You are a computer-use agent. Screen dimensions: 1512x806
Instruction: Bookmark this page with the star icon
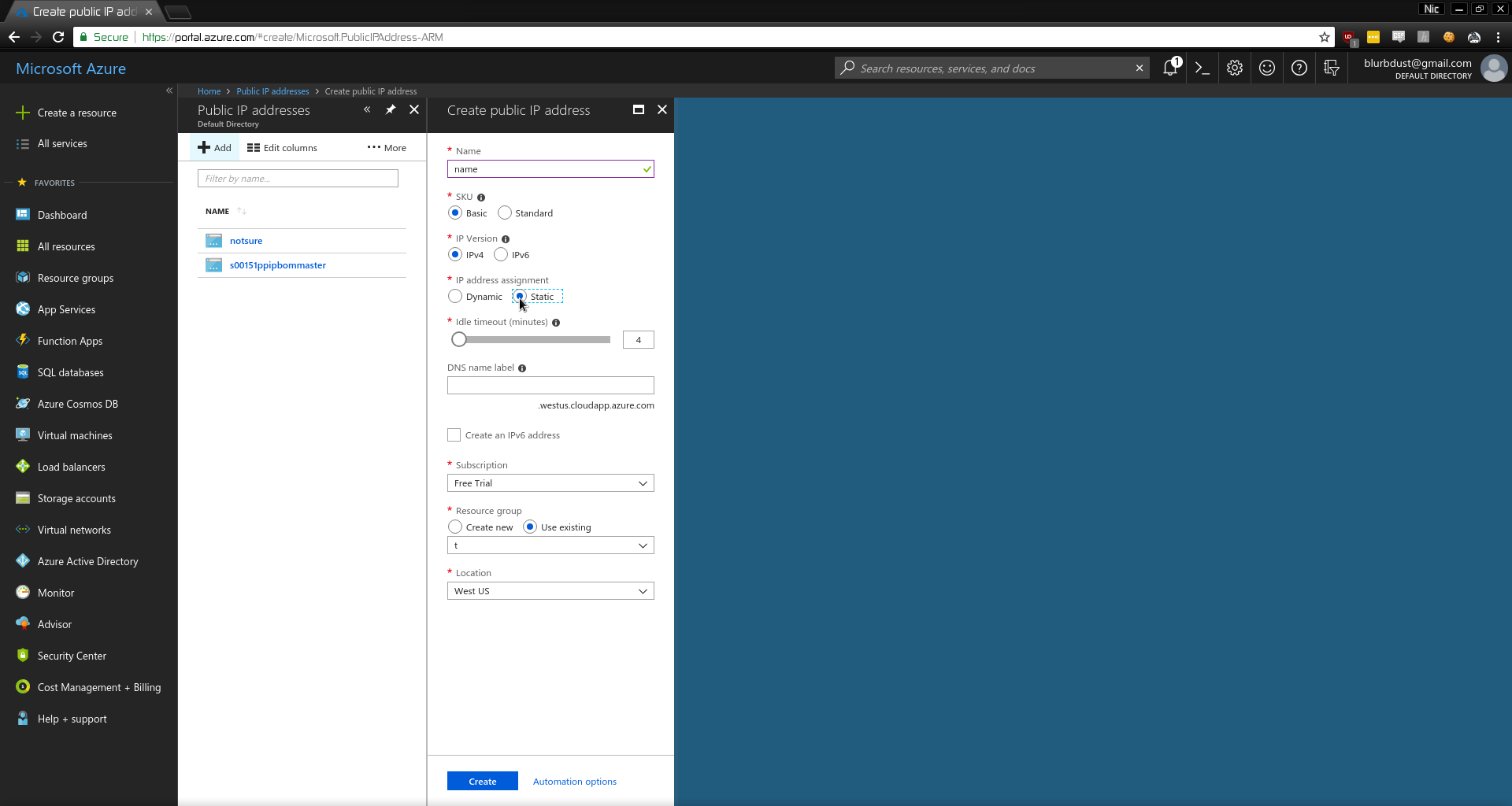pyautogui.click(x=1325, y=37)
